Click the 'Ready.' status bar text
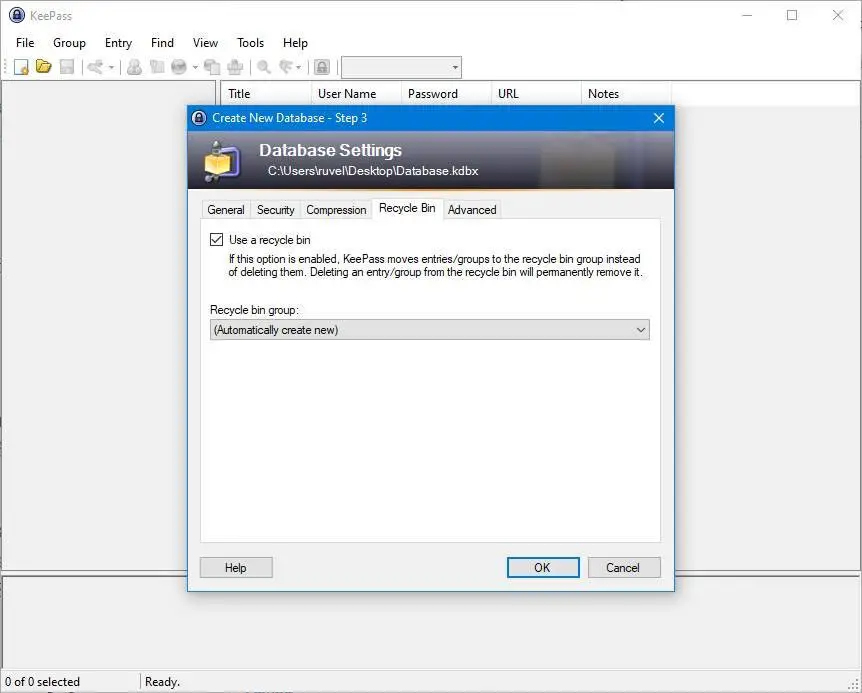Screen dimensions: 862x693 point(162,682)
